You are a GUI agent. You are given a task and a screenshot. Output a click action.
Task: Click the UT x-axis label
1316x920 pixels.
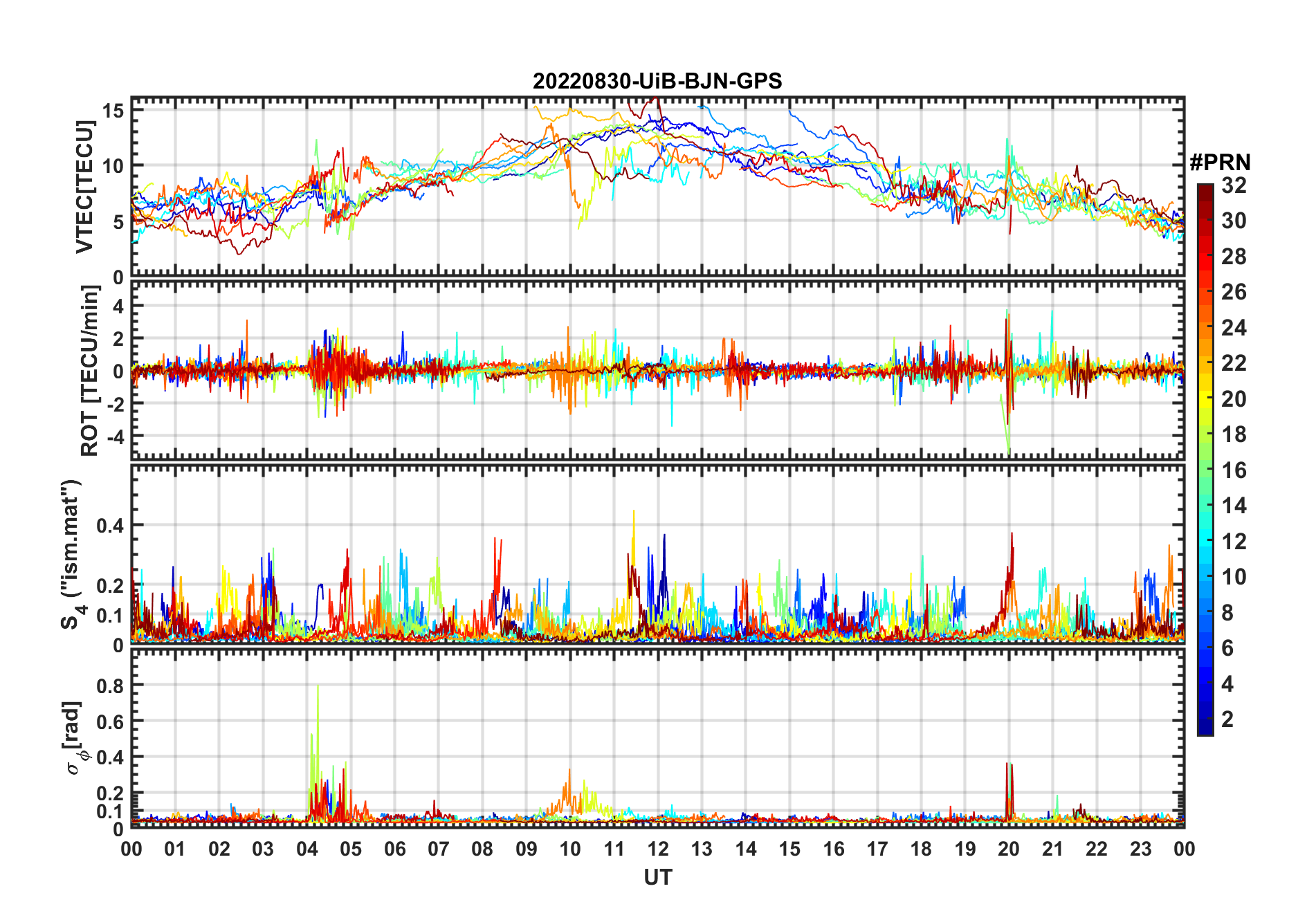coord(657,877)
